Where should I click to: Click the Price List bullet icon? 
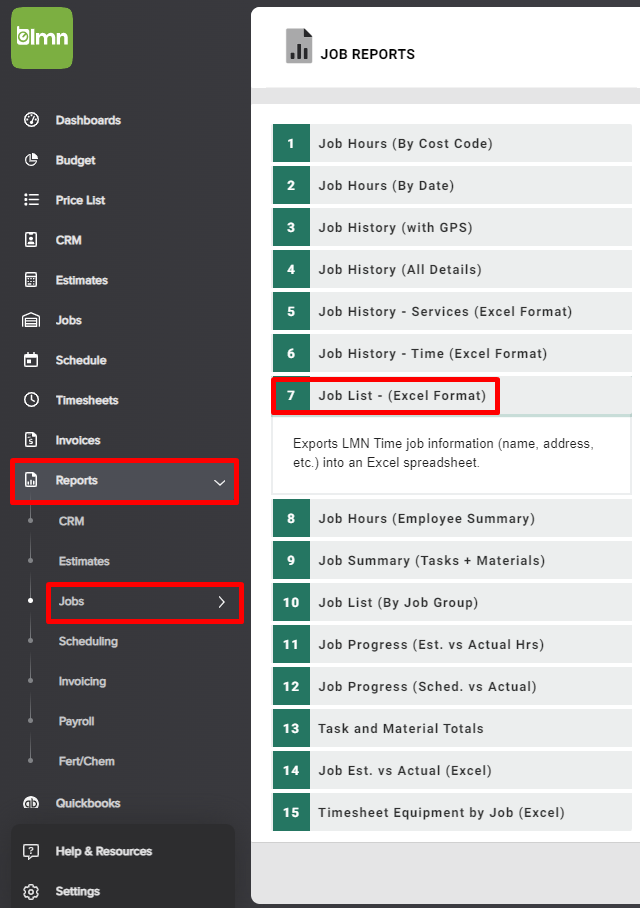(x=31, y=200)
